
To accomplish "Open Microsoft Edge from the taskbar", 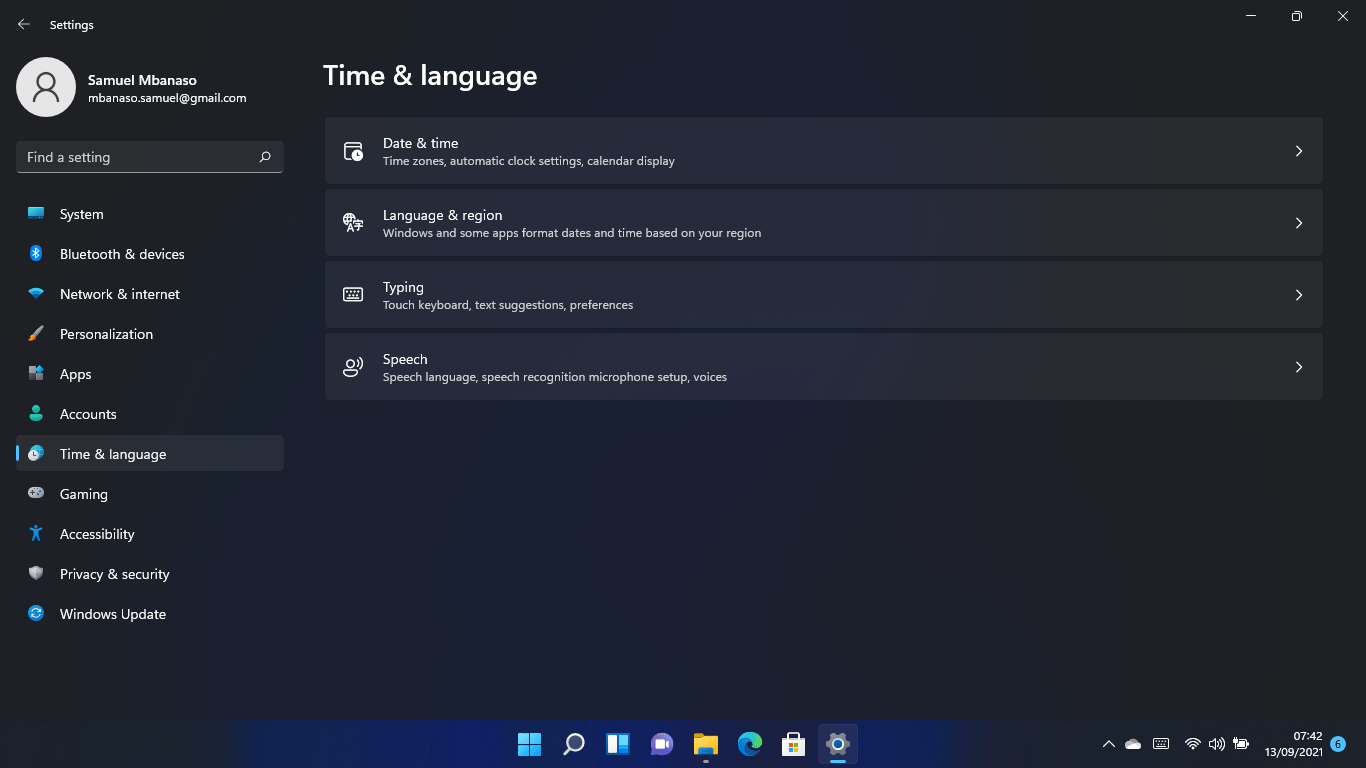I will [x=749, y=744].
